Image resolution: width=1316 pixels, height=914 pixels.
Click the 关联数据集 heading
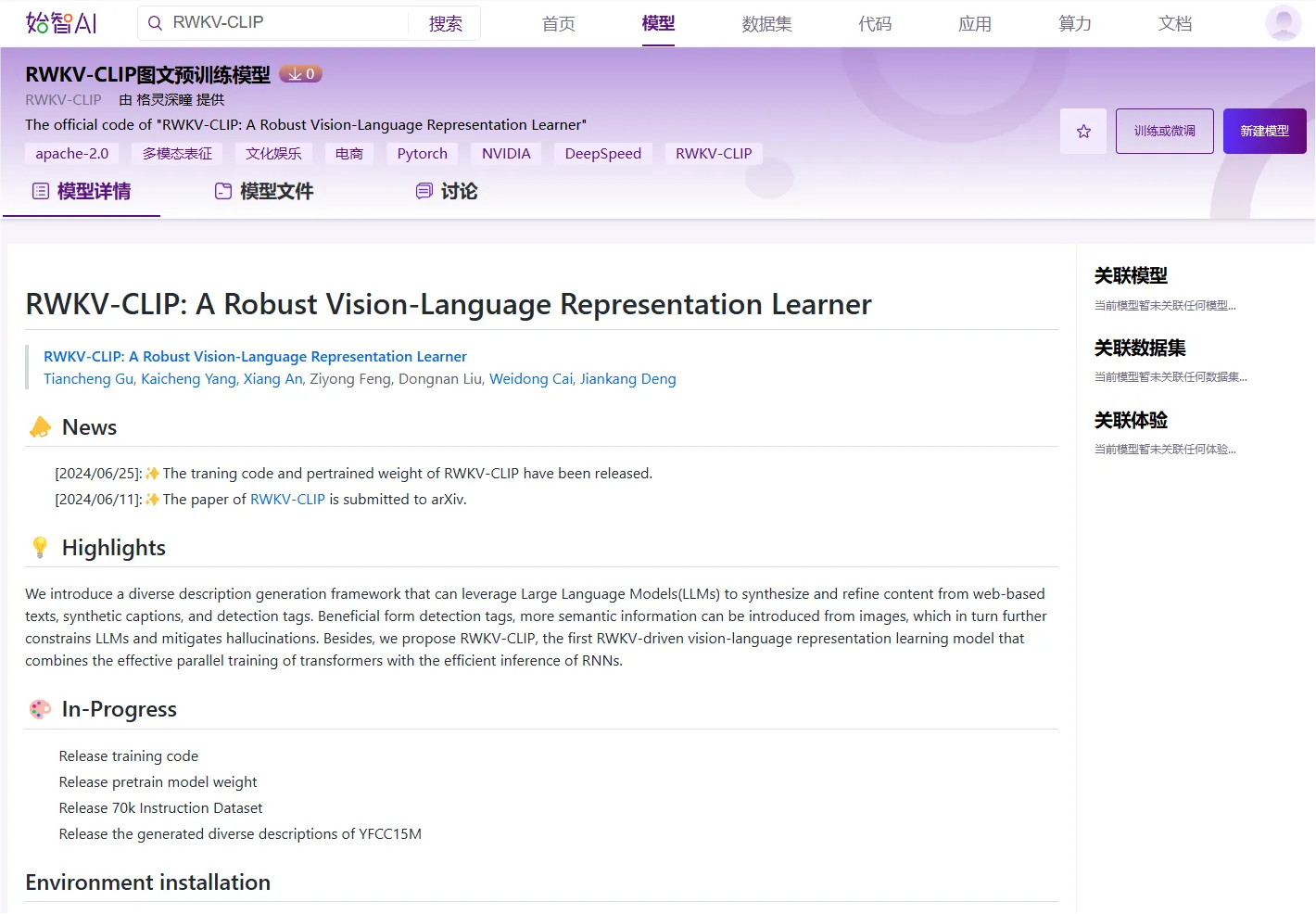(x=1140, y=349)
